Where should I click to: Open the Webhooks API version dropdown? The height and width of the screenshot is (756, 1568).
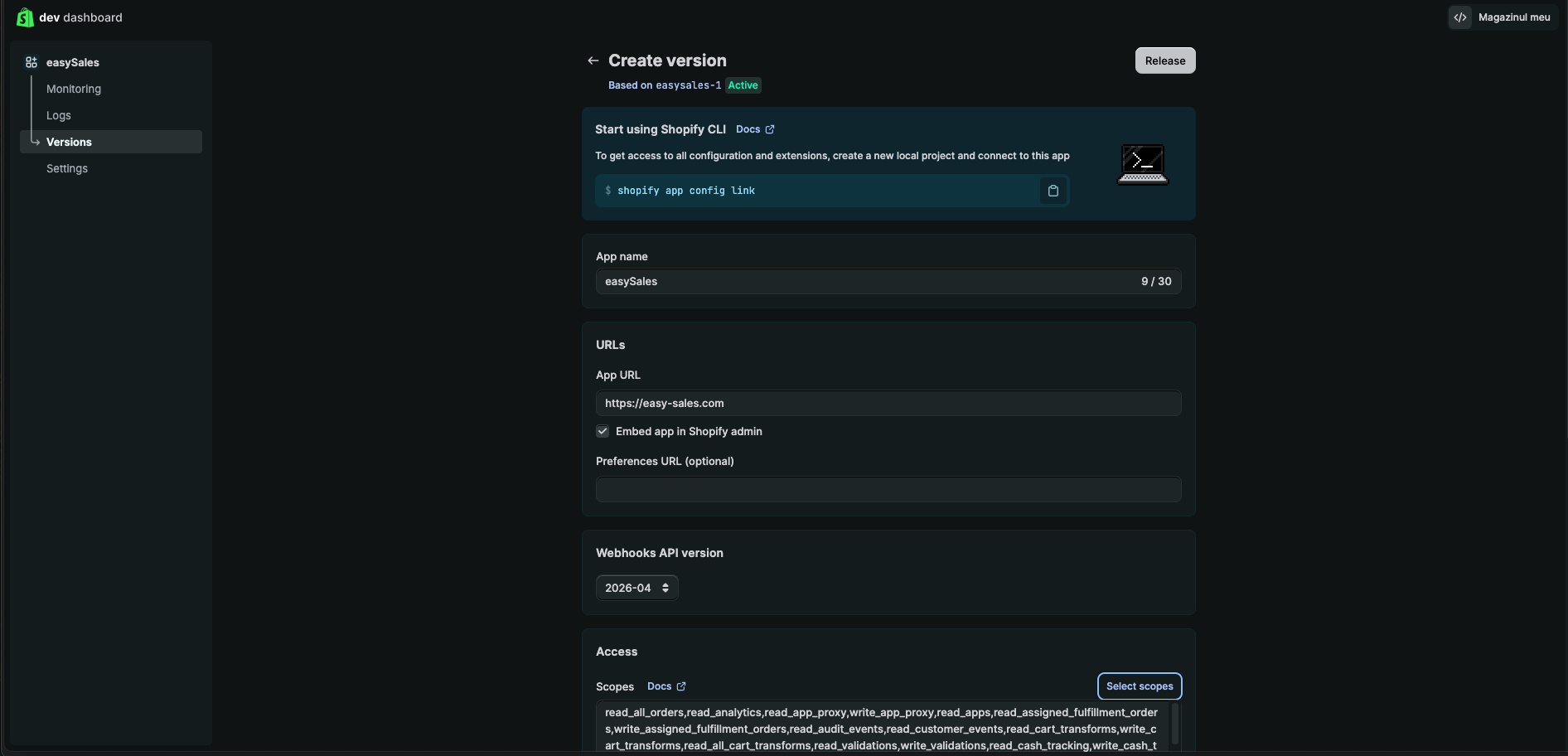pyautogui.click(x=636, y=588)
